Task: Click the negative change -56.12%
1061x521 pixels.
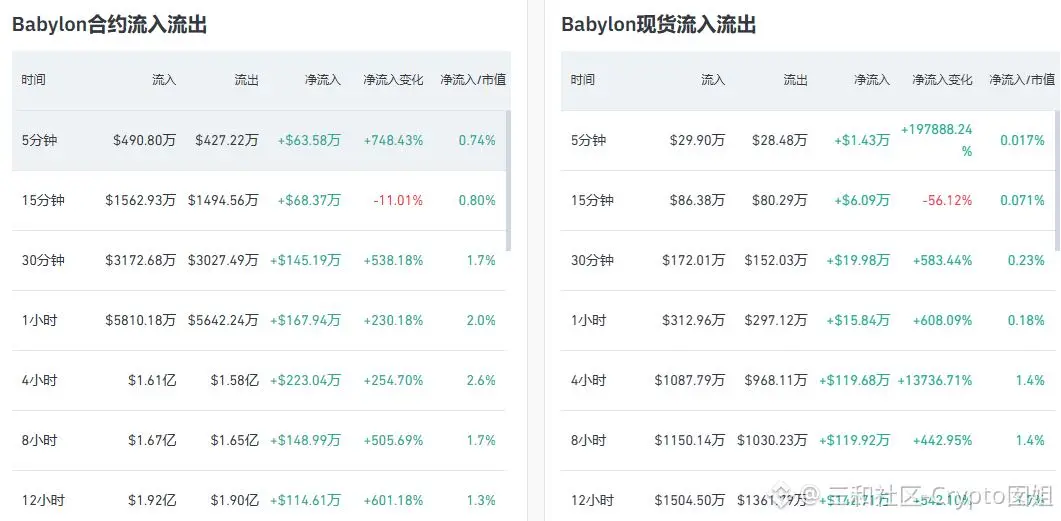Action: [x=947, y=200]
